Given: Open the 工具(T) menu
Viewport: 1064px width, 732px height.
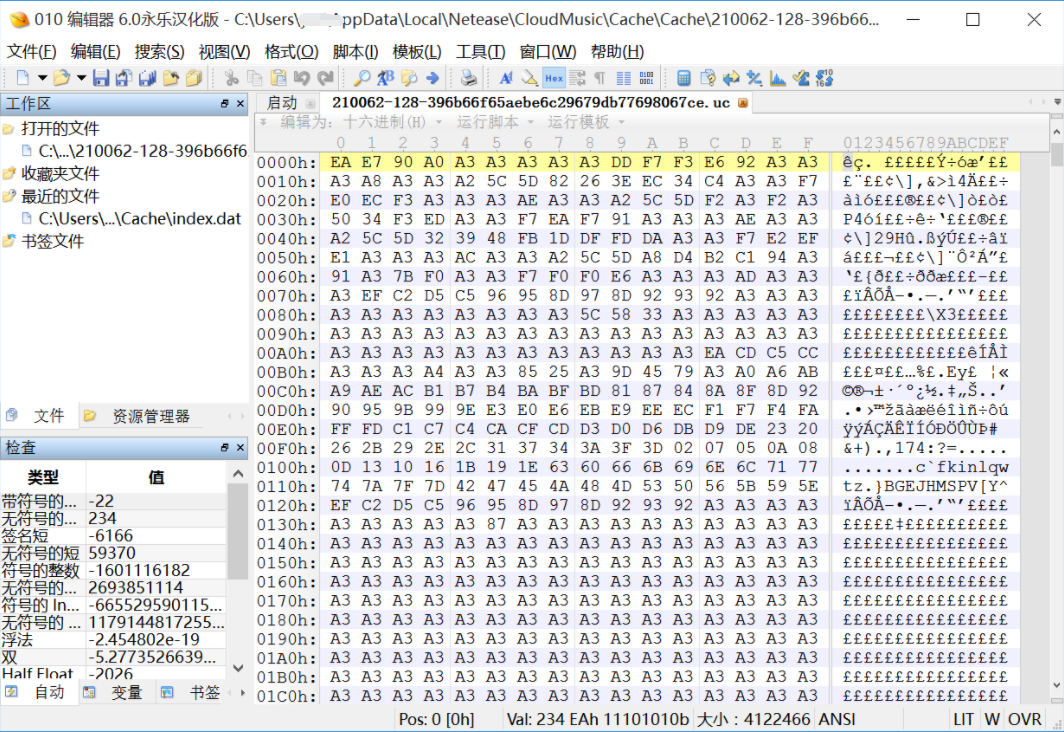Looking at the screenshot, I should pos(480,52).
